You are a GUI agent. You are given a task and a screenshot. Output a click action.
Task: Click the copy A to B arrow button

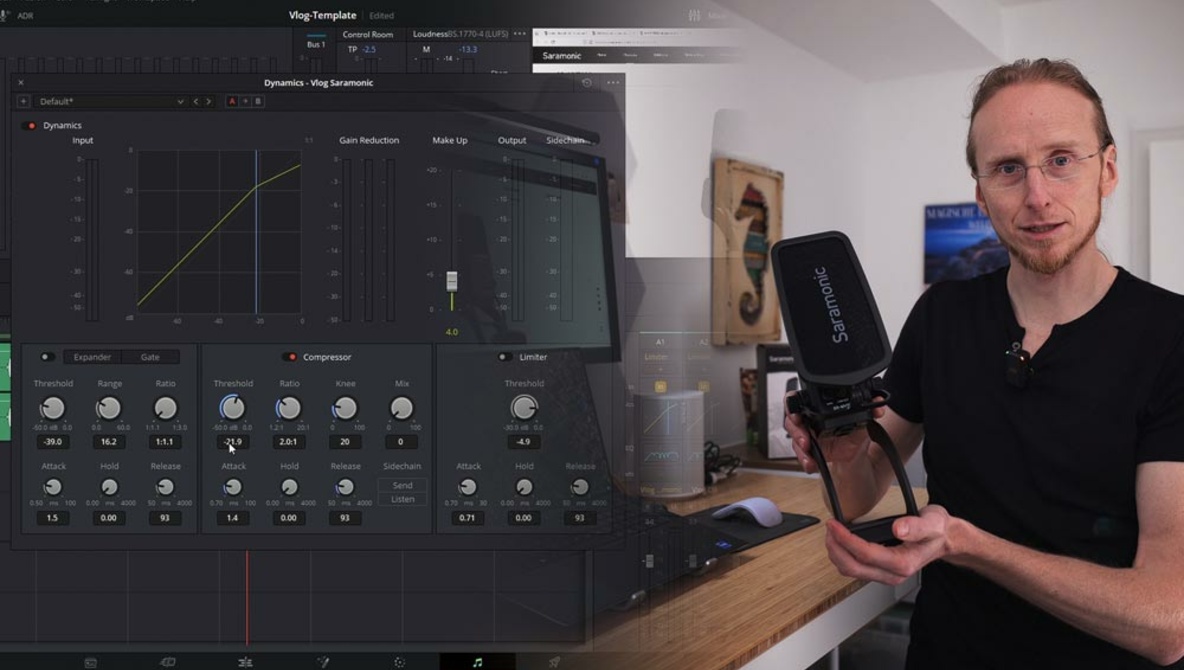click(x=245, y=101)
